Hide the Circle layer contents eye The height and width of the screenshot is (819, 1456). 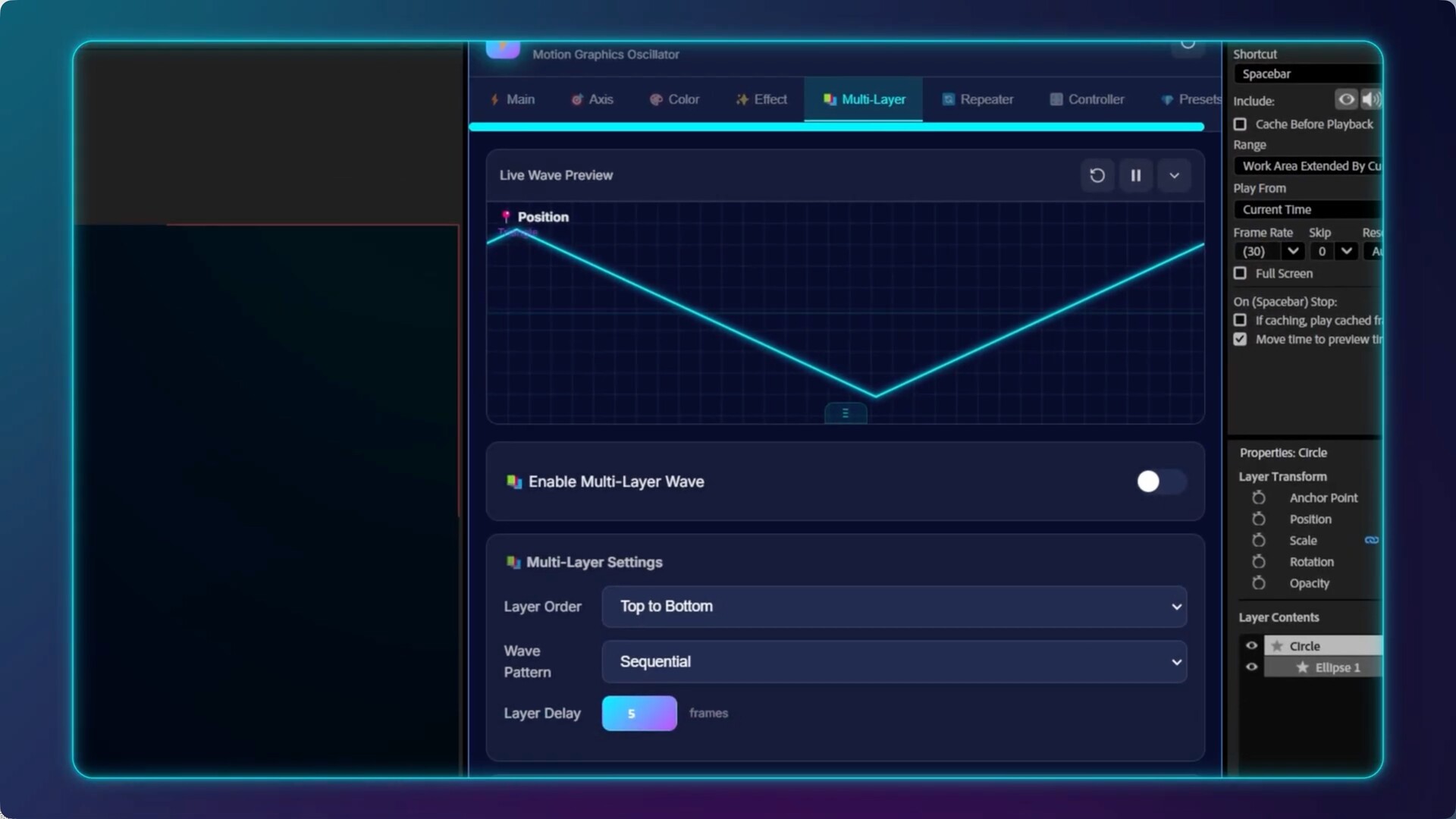(x=1251, y=646)
